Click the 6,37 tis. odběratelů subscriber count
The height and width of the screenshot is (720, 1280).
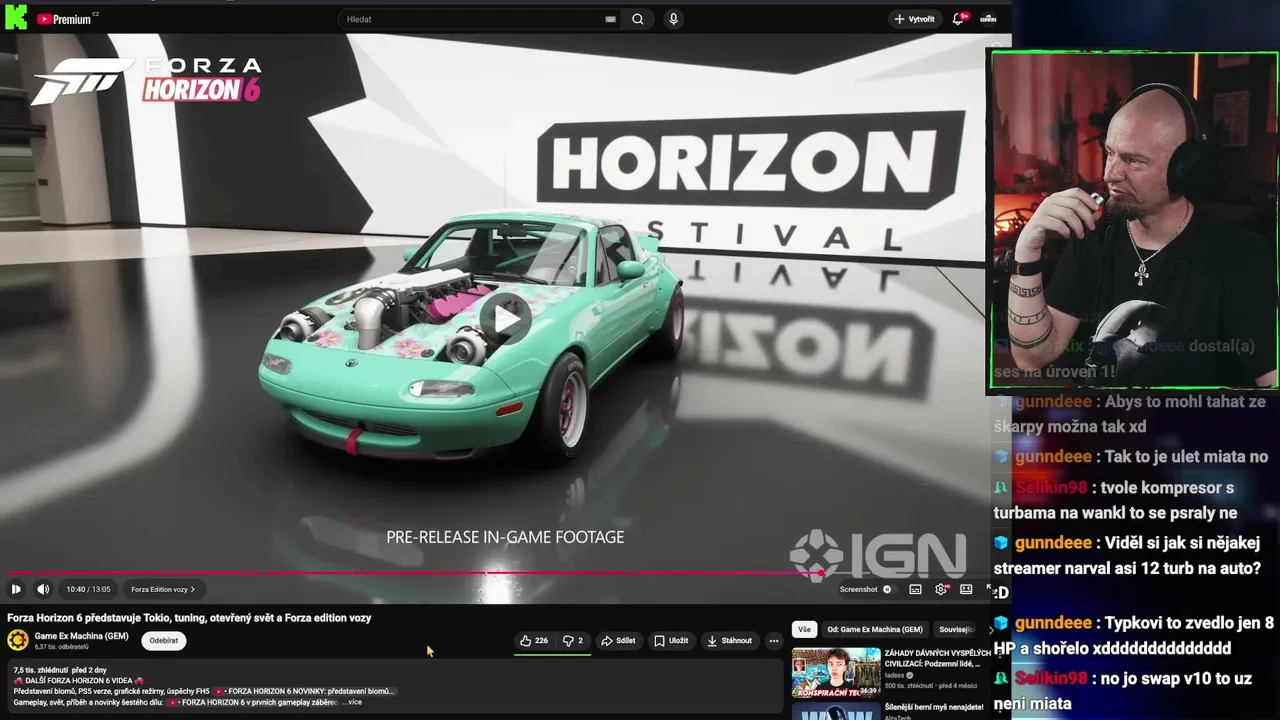[x=62, y=647]
